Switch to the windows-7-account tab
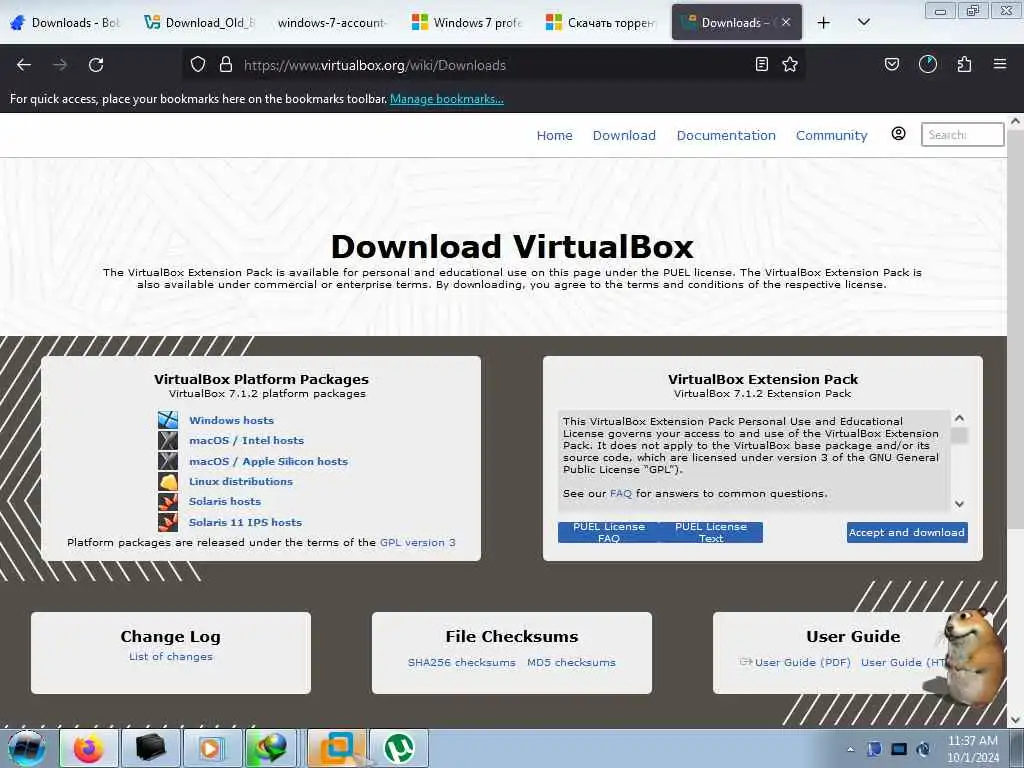Screen dimensions: 1024x768 (332, 23)
